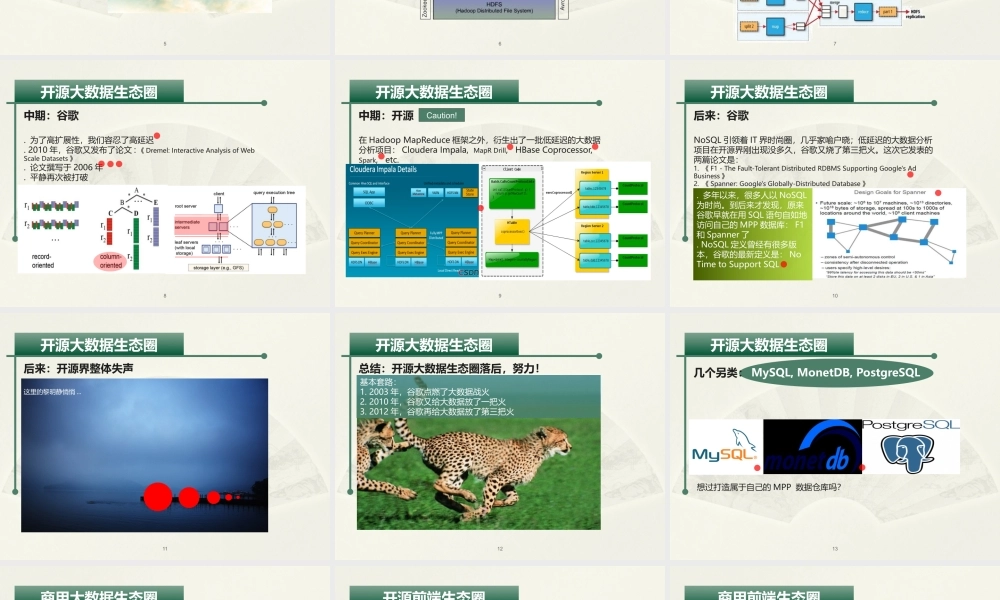This screenshot has width=1000, height=600.
Task: Select the slide titled 后来：开源界整体失声
Action: pyautogui.click(x=165, y=436)
